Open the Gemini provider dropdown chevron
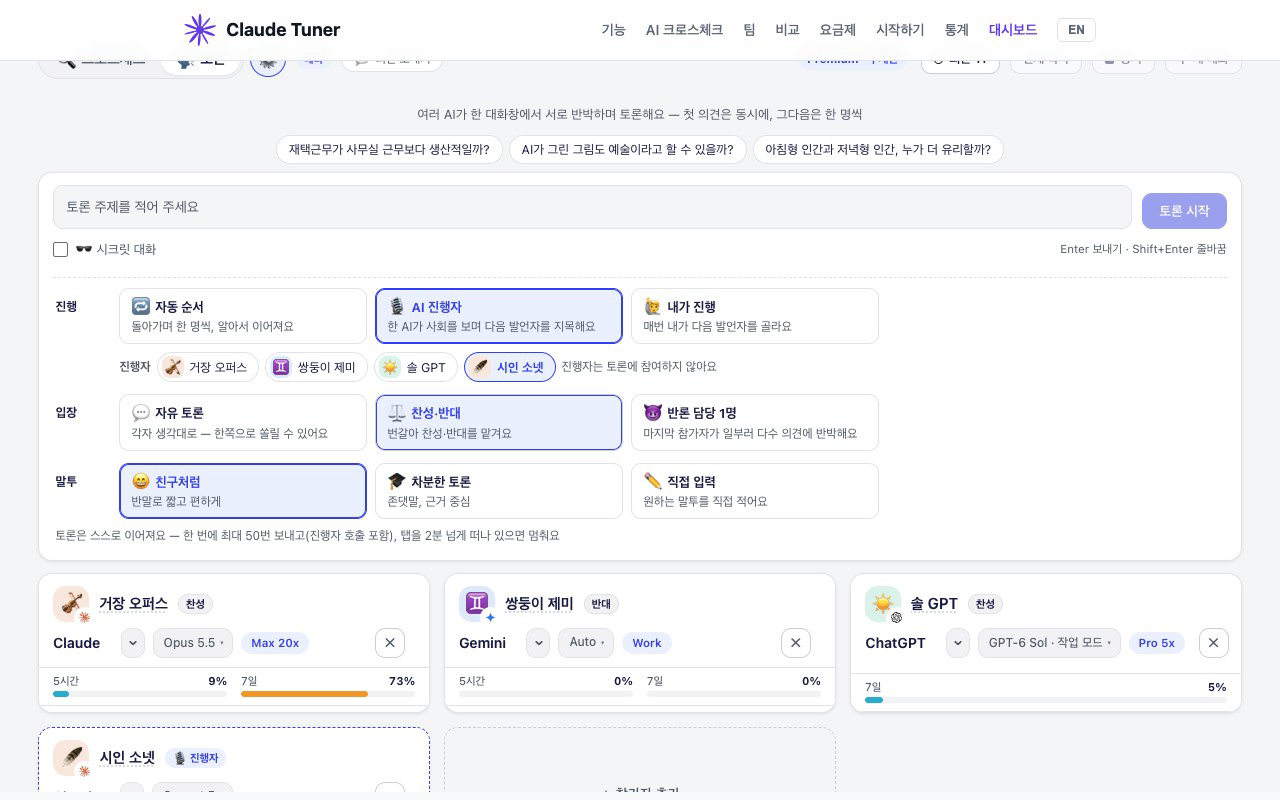 pyautogui.click(x=538, y=643)
